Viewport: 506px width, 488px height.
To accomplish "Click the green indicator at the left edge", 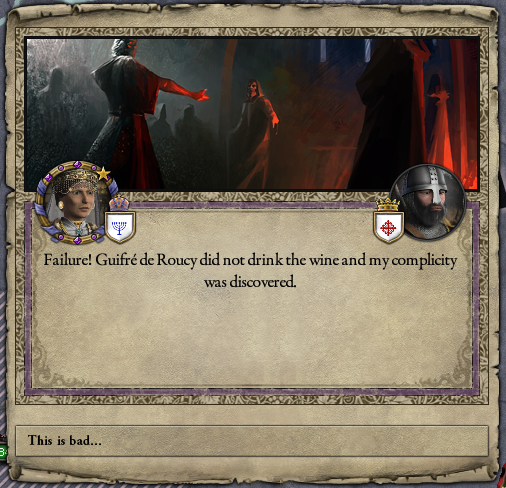I will coord(3,452).
